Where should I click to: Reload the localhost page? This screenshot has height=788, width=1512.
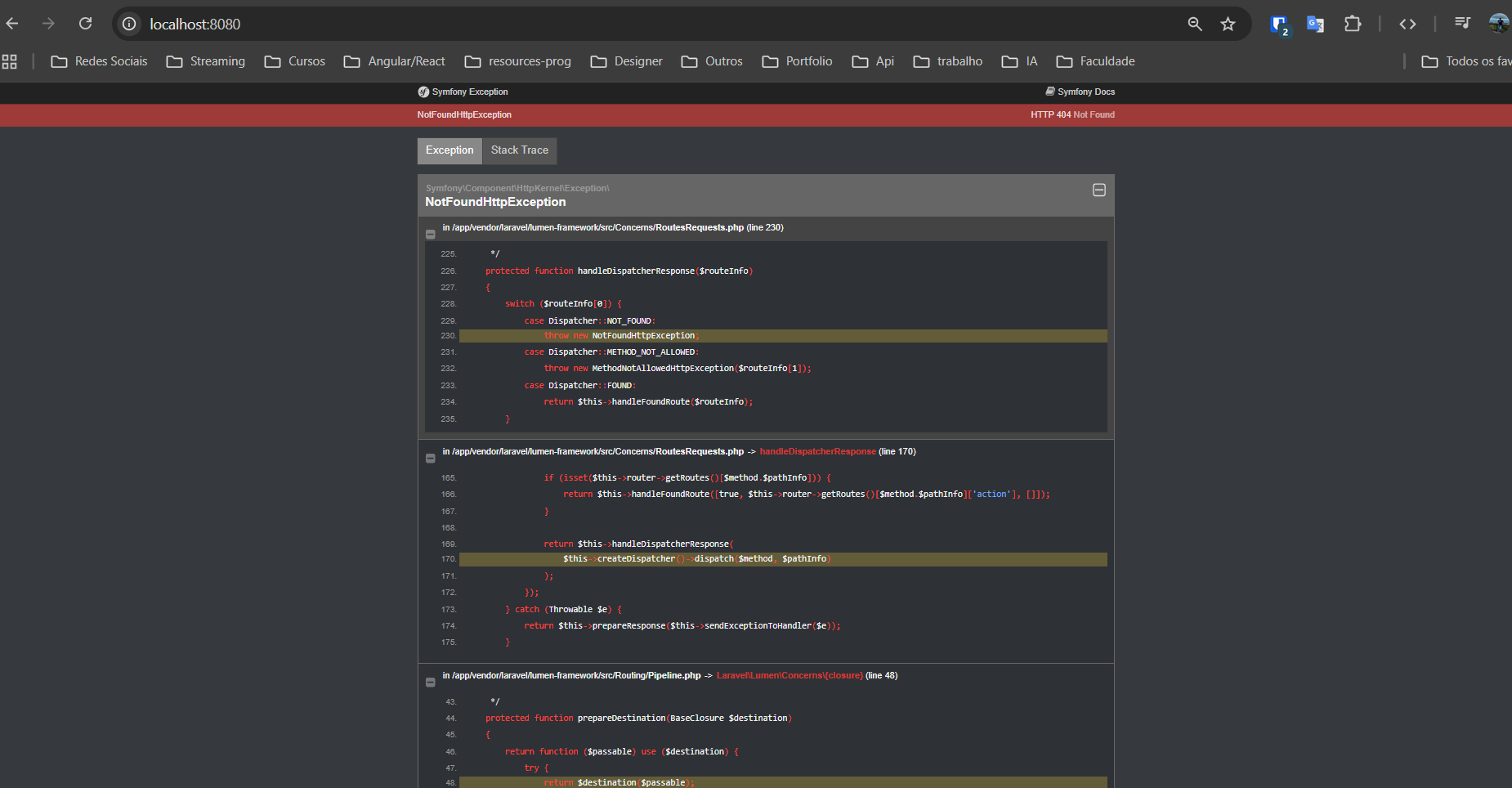point(85,24)
